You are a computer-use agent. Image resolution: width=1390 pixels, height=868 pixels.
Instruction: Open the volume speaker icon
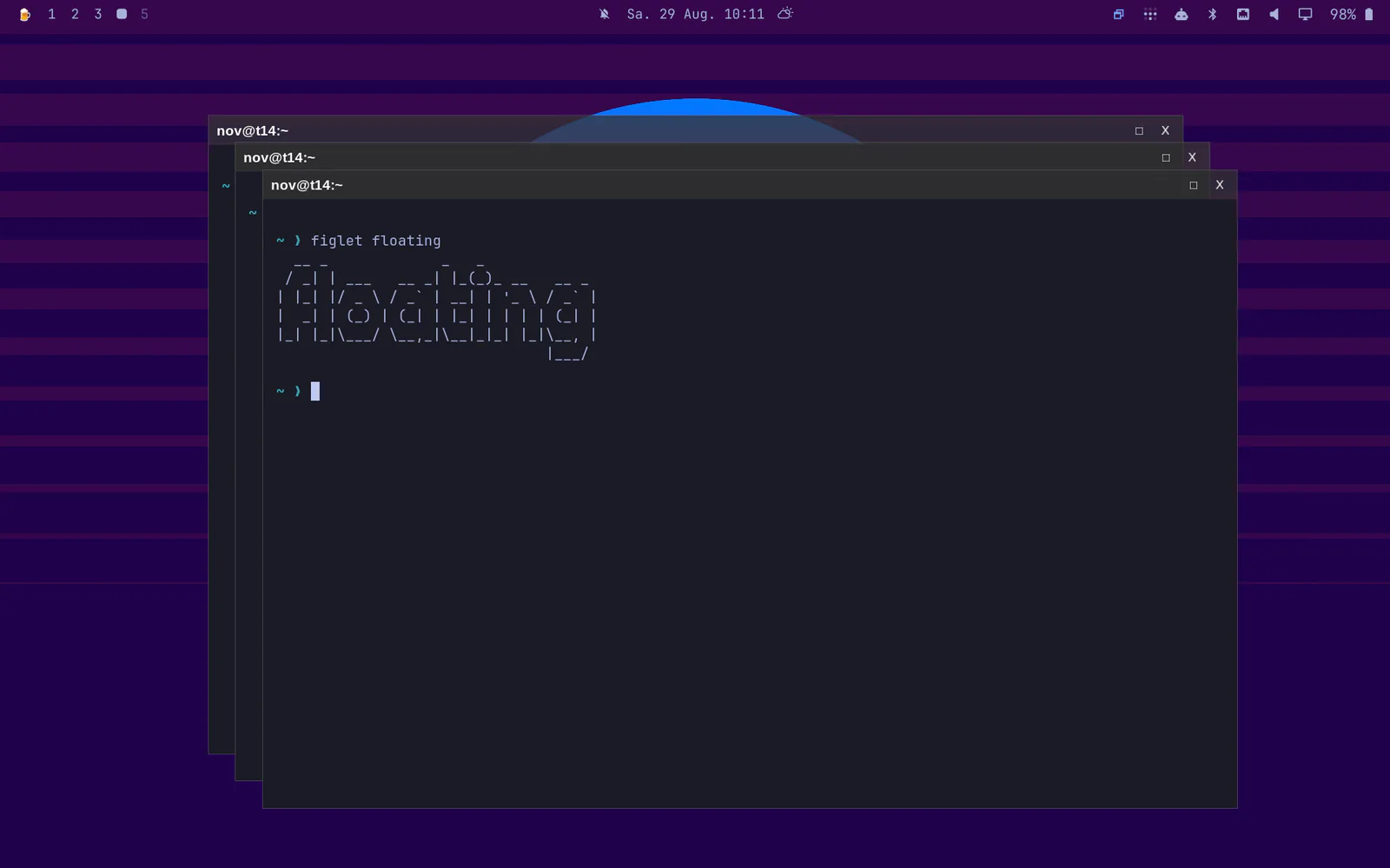click(1274, 14)
